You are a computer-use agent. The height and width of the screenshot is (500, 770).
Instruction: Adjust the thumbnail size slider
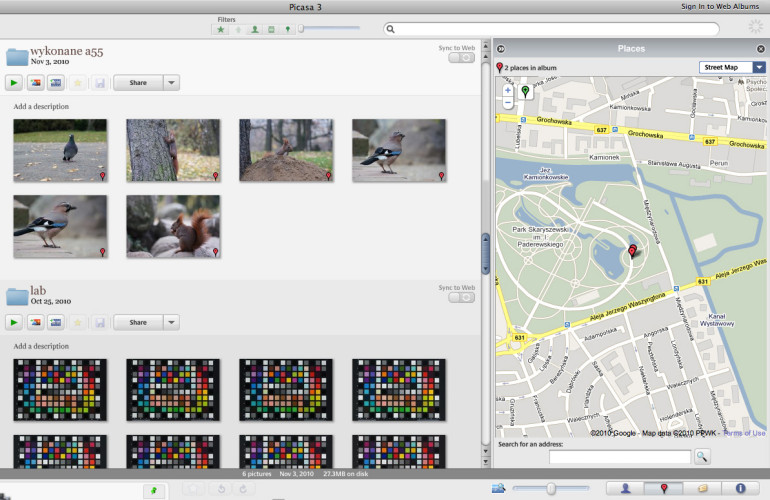click(550, 488)
